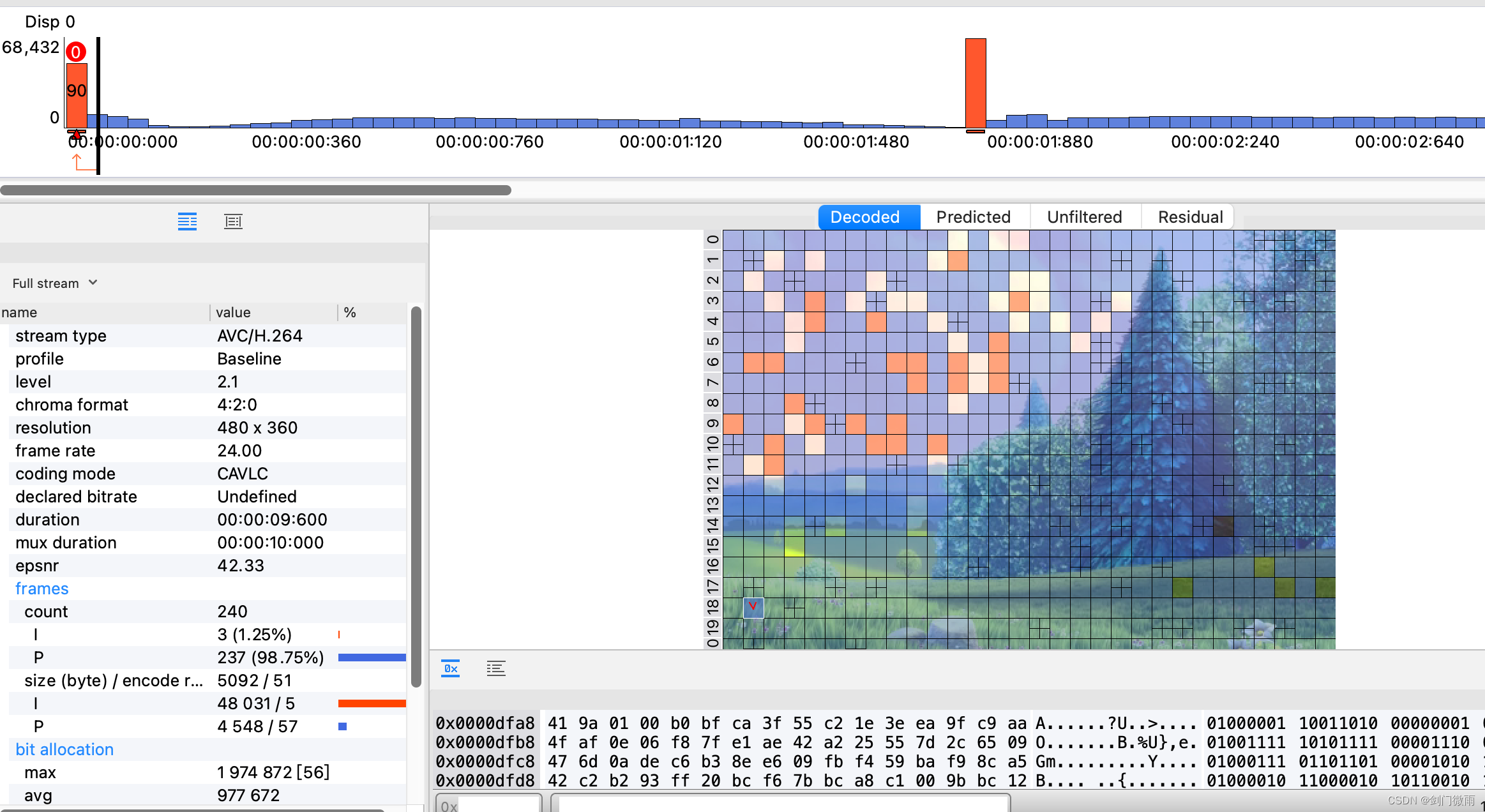The width and height of the screenshot is (1485, 812).
Task: Switch to the Decoded view tab
Action: [864, 217]
